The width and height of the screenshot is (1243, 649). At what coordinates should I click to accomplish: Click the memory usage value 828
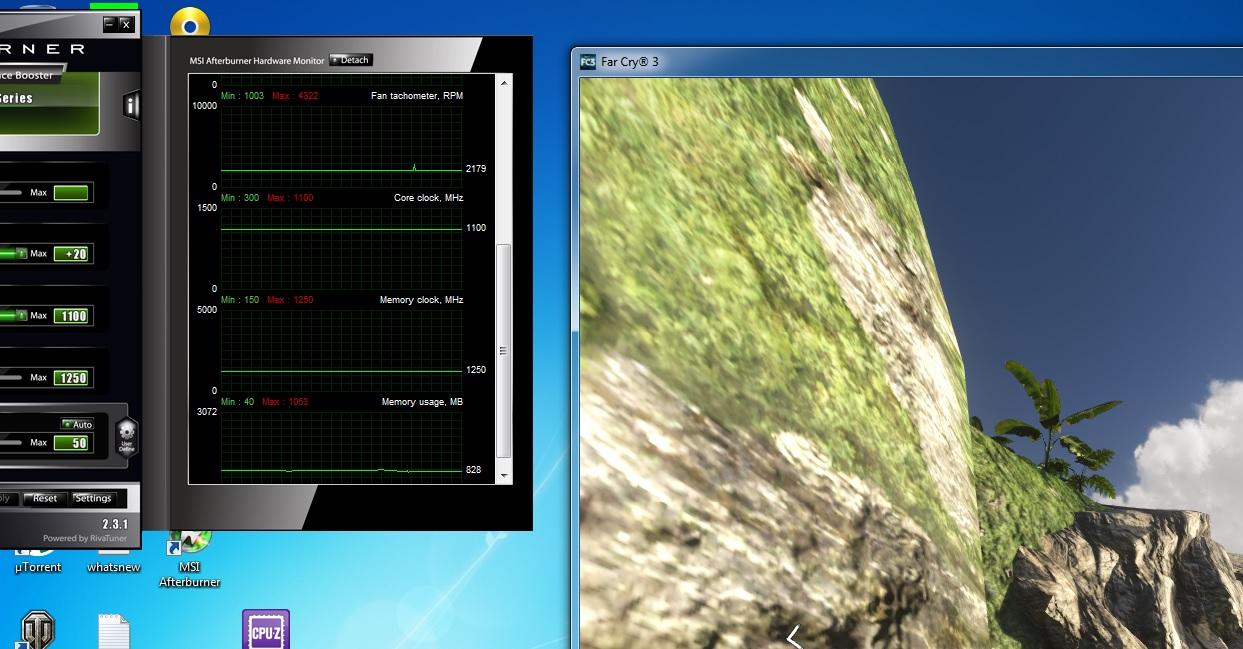(x=473, y=470)
